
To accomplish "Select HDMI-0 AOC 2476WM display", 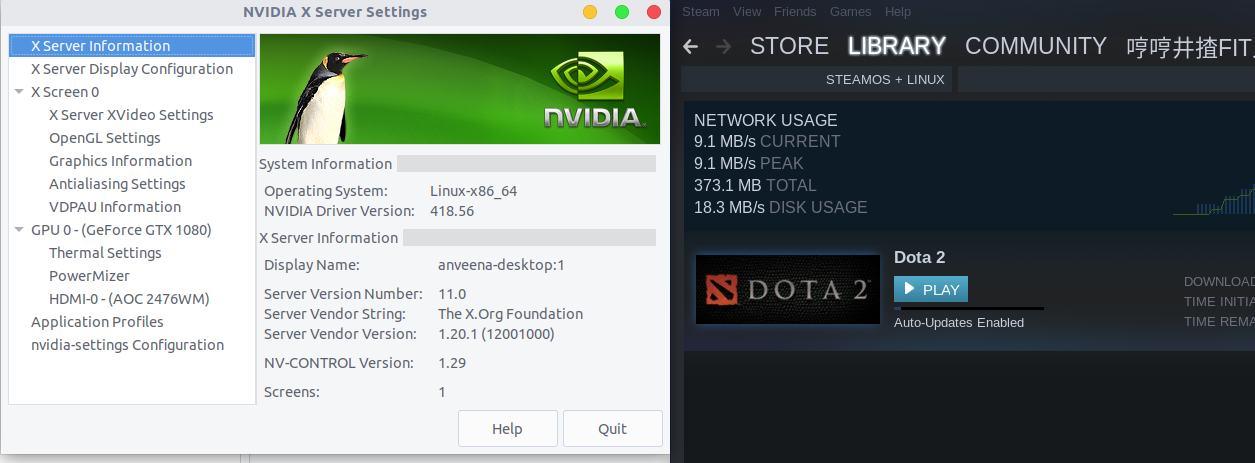I will click(x=129, y=299).
